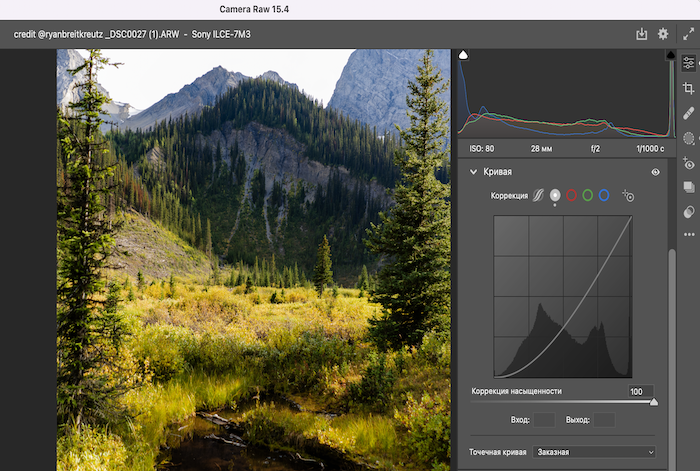This screenshot has height=471, width=700.
Task: Toggle highlight clipping warning in histogram
Action: tap(671, 55)
